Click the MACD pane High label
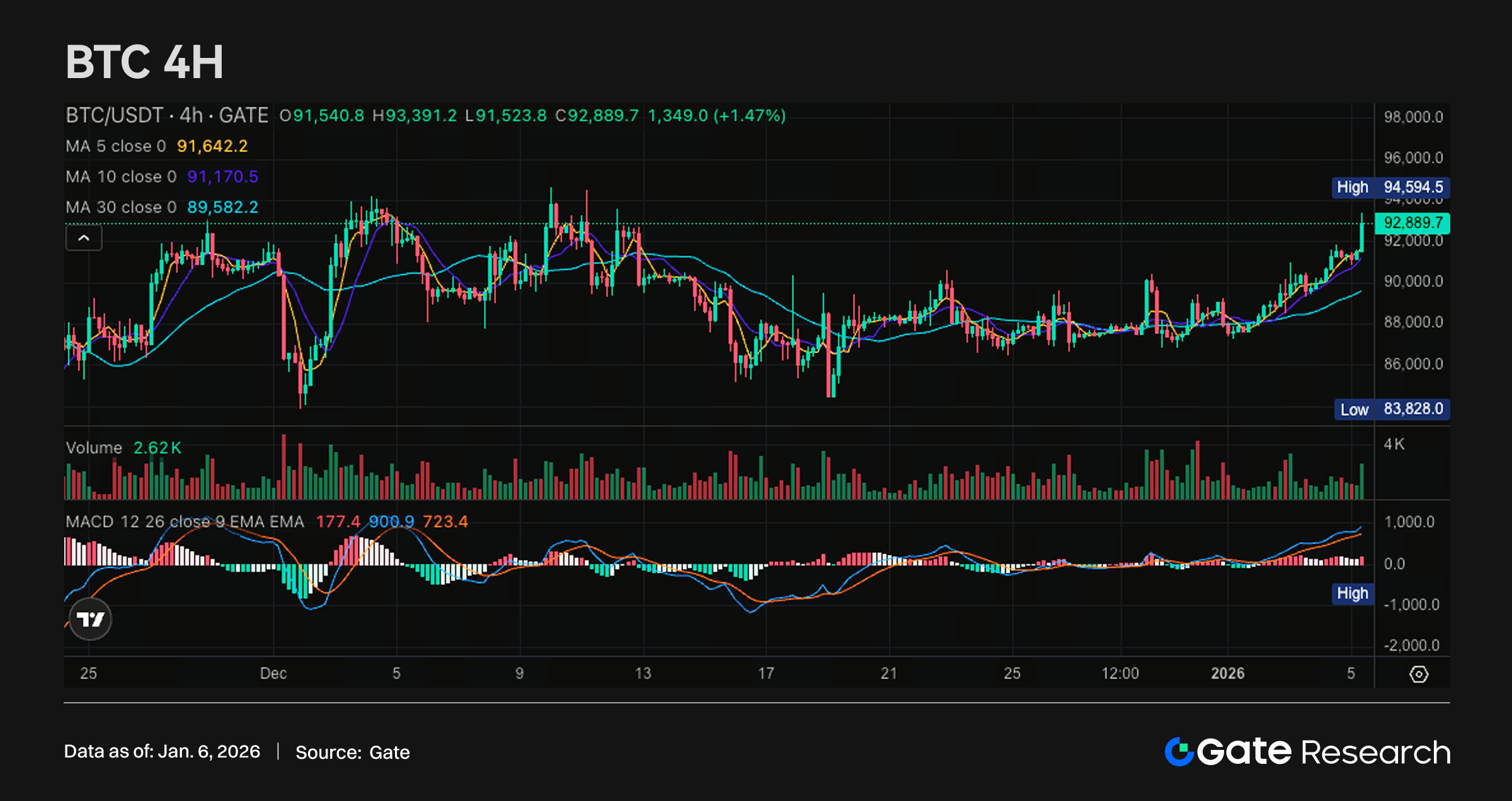Screen dimensions: 1512x801 pyautogui.click(x=1352, y=593)
